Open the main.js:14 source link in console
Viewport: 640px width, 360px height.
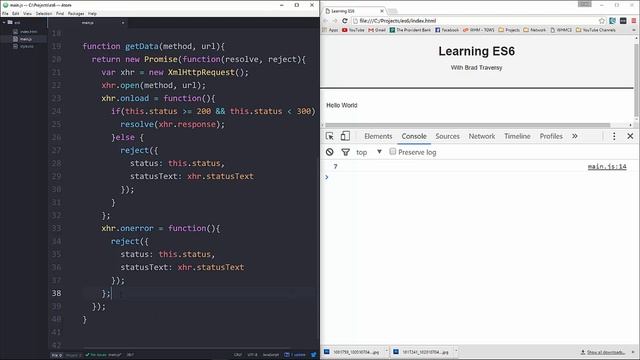[x=607, y=167]
